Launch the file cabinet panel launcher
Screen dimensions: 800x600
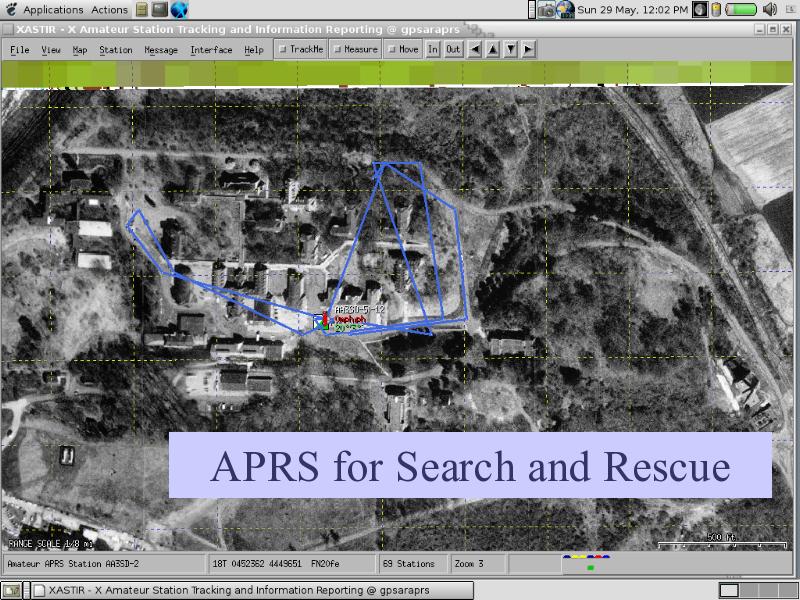tap(142, 9)
